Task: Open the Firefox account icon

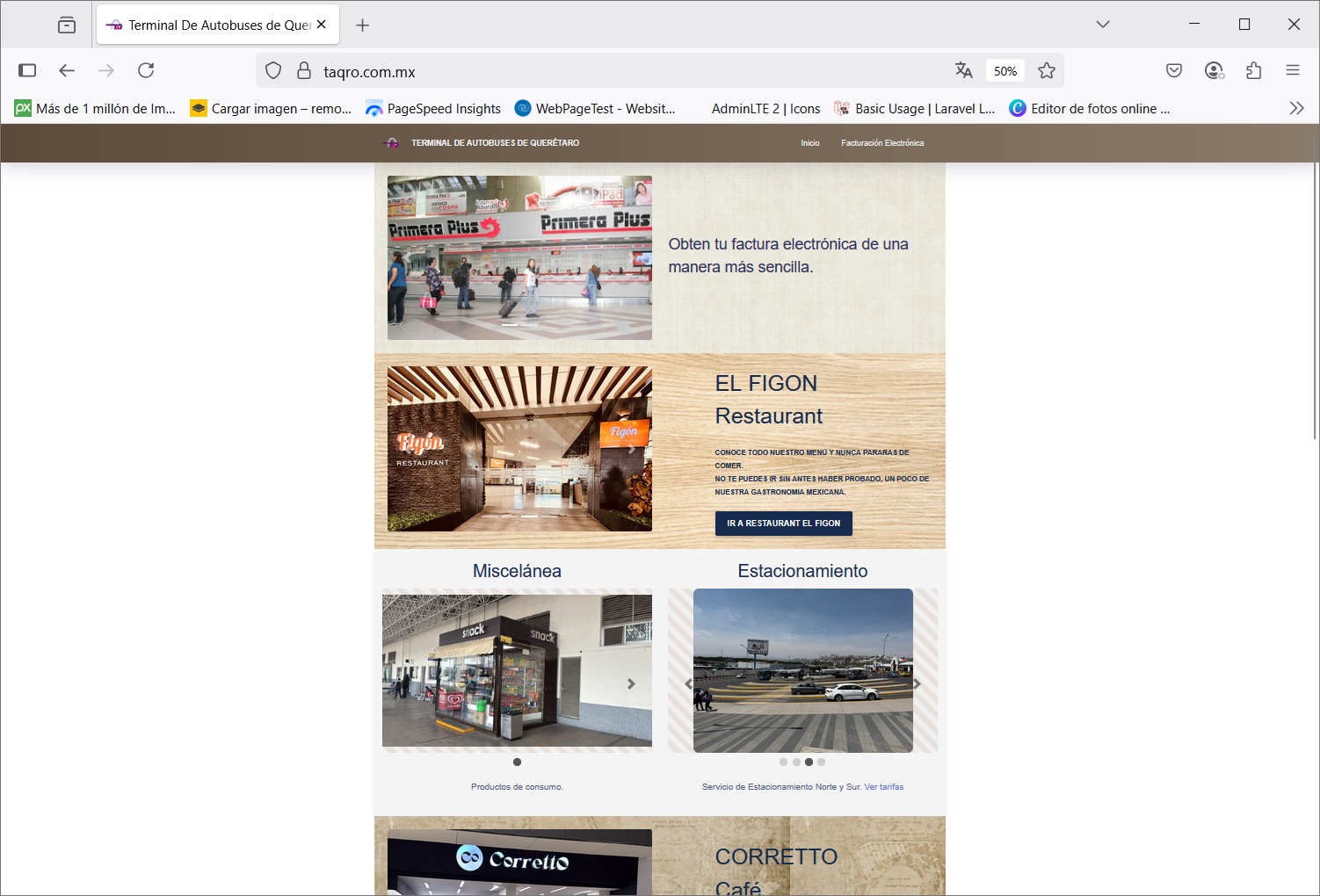Action: [1214, 70]
